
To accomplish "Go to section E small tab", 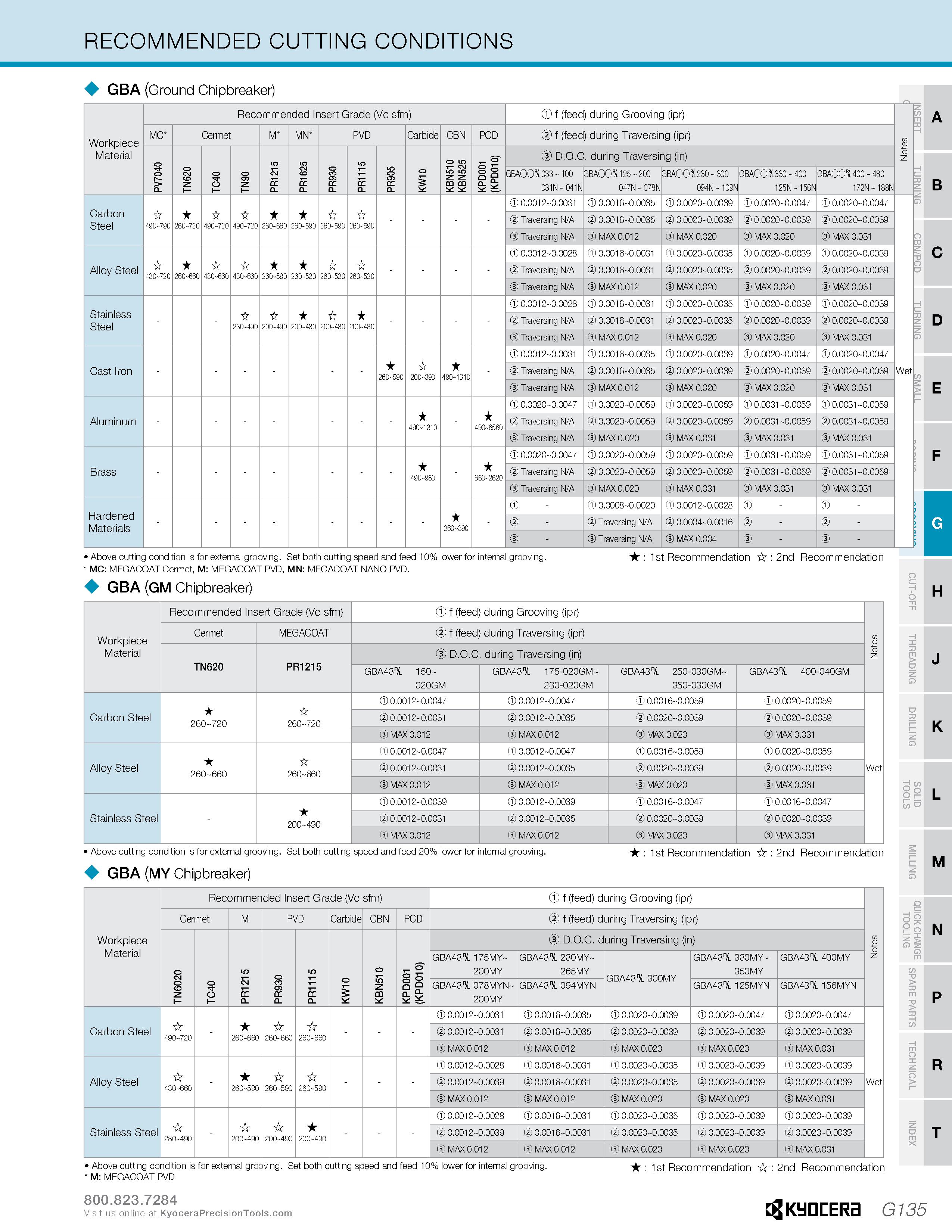I will point(925,388).
